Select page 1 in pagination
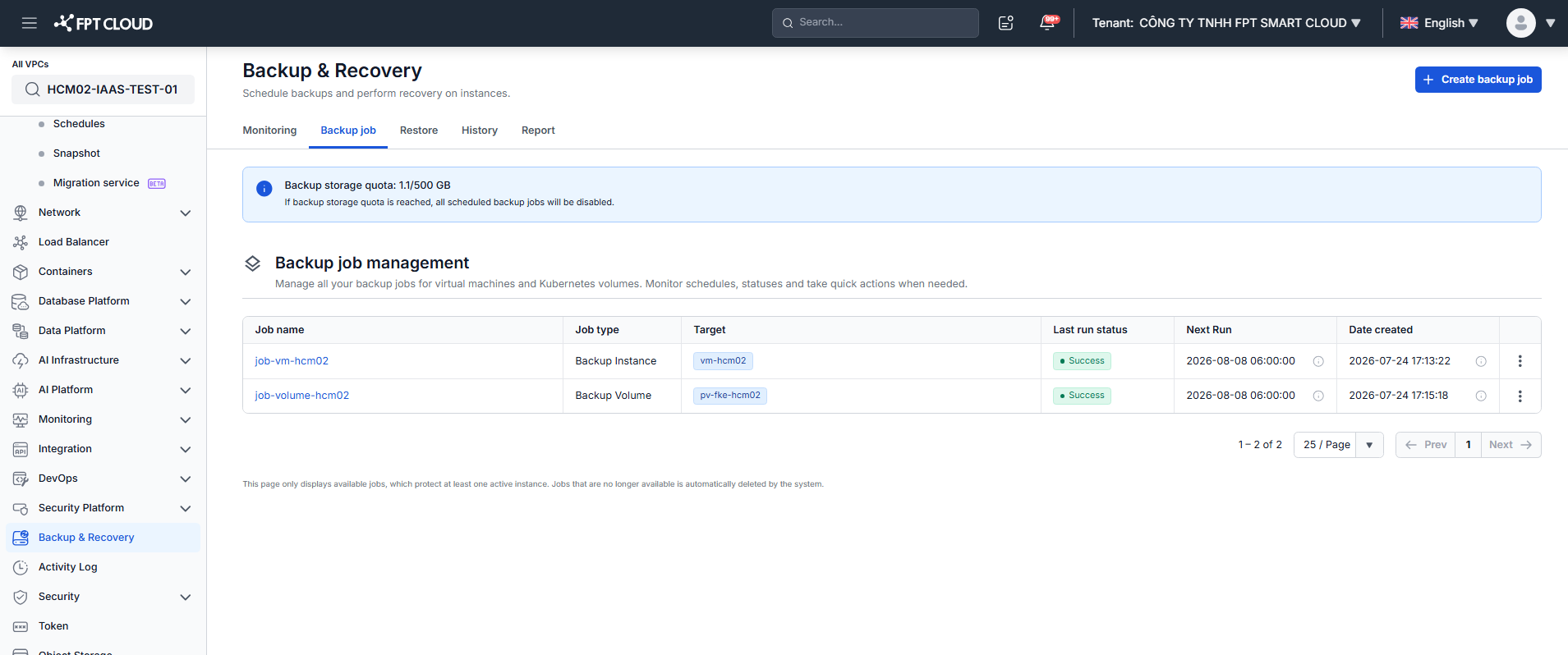The height and width of the screenshot is (655, 1568). (x=1468, y=445)
